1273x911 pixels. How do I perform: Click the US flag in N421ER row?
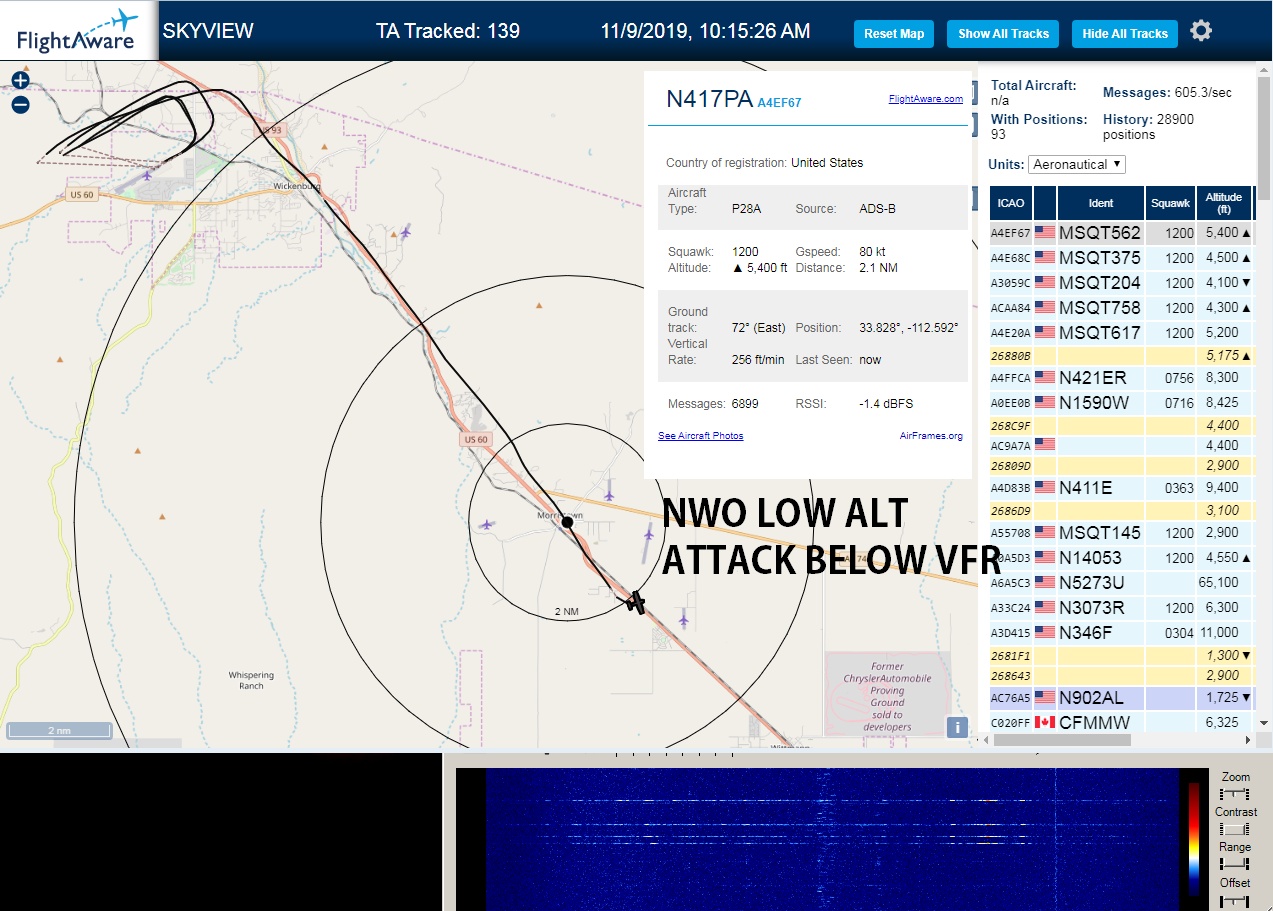1045,378
